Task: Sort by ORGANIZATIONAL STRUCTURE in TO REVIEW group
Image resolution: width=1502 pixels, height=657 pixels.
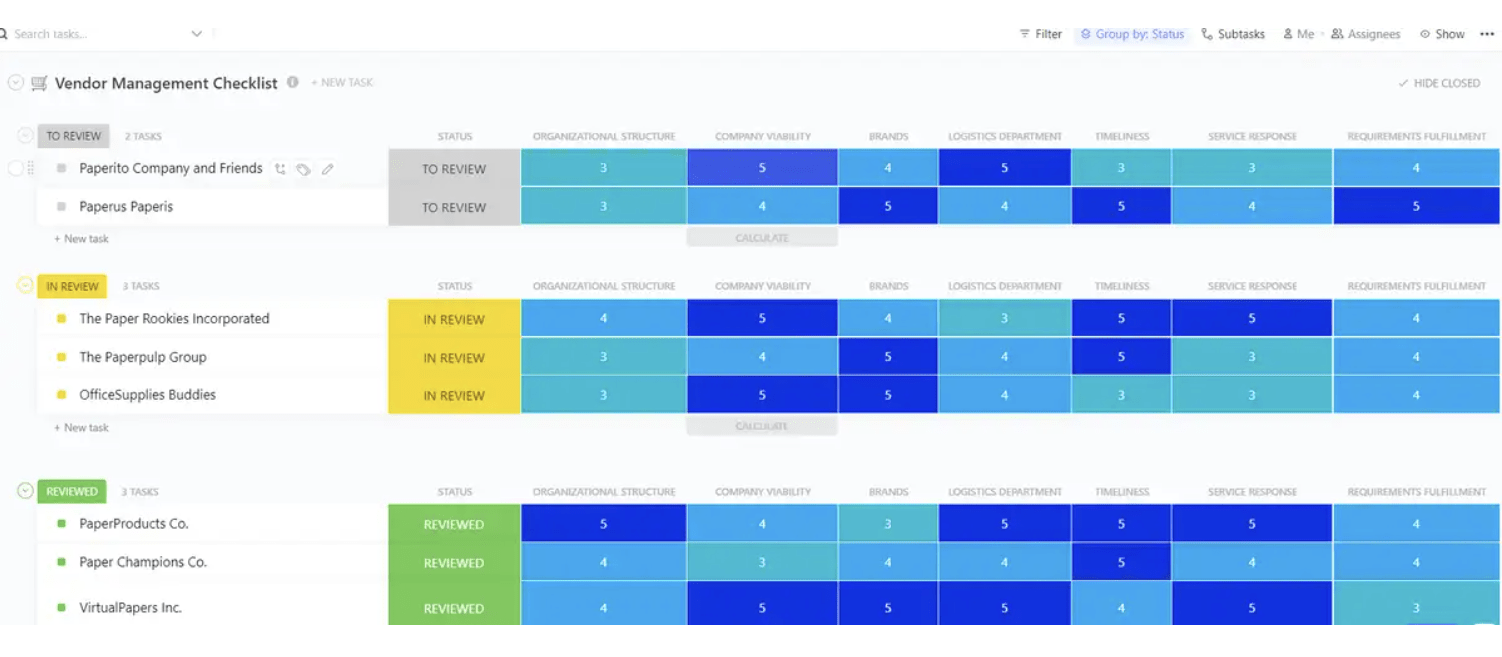Action: coord(603,136)
